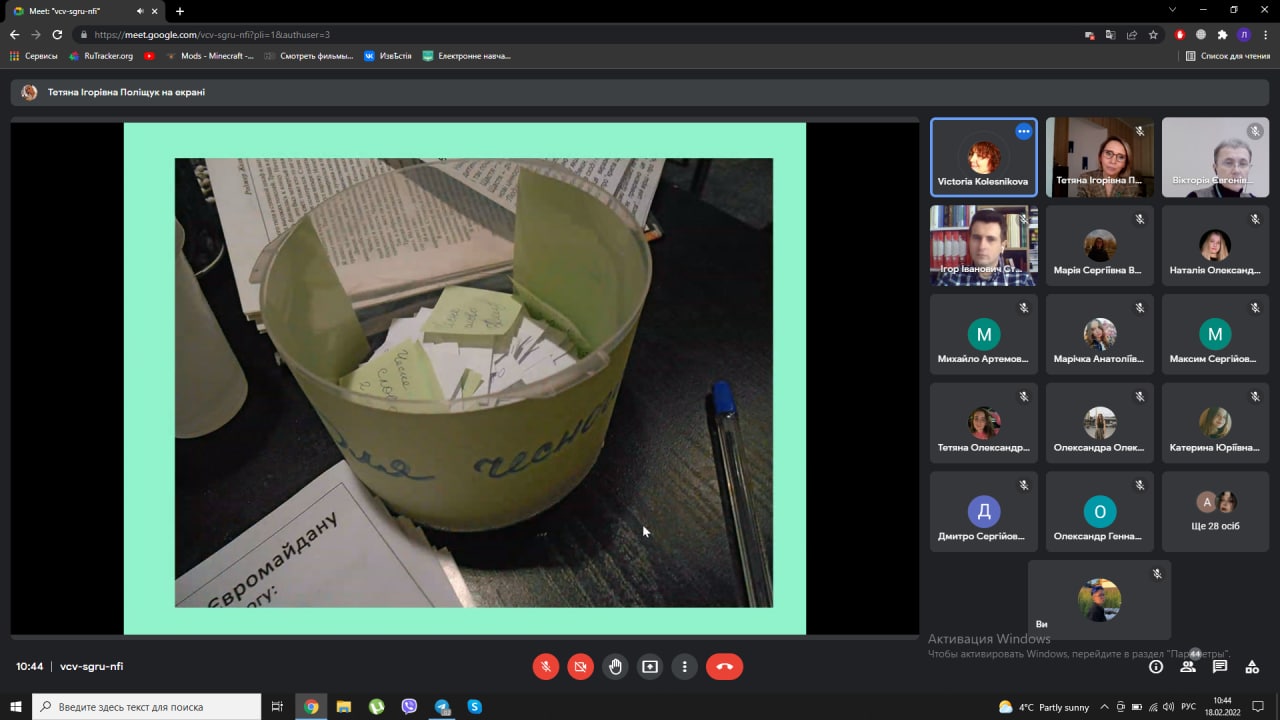The image size is (1280, 720).
Task: Open the Telegram app in the taskbar
Action: coord(442,706)
